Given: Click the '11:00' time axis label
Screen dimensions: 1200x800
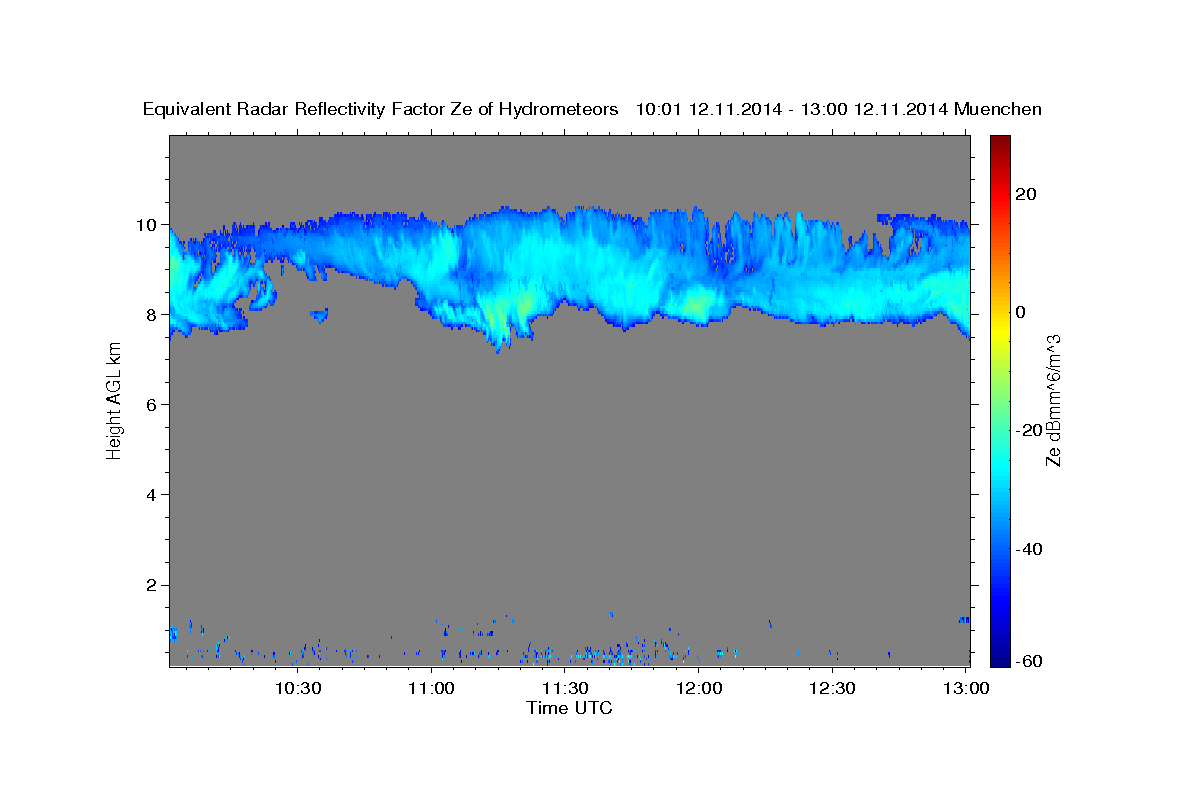Looking at the screenshot, I should pos(431,688).
